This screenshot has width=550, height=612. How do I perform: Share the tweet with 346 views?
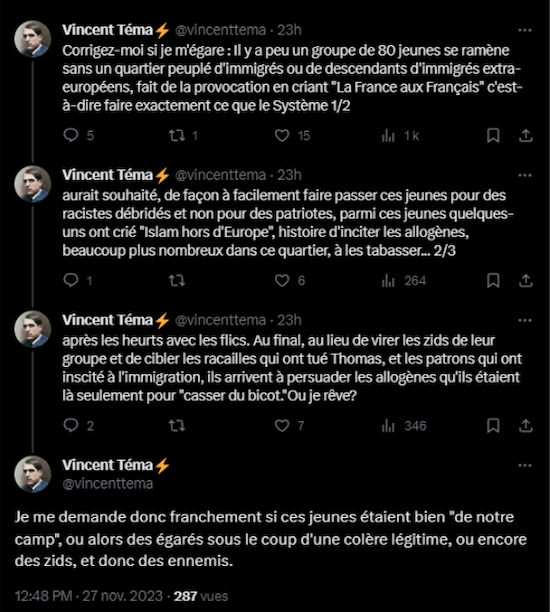coord(526,425)
